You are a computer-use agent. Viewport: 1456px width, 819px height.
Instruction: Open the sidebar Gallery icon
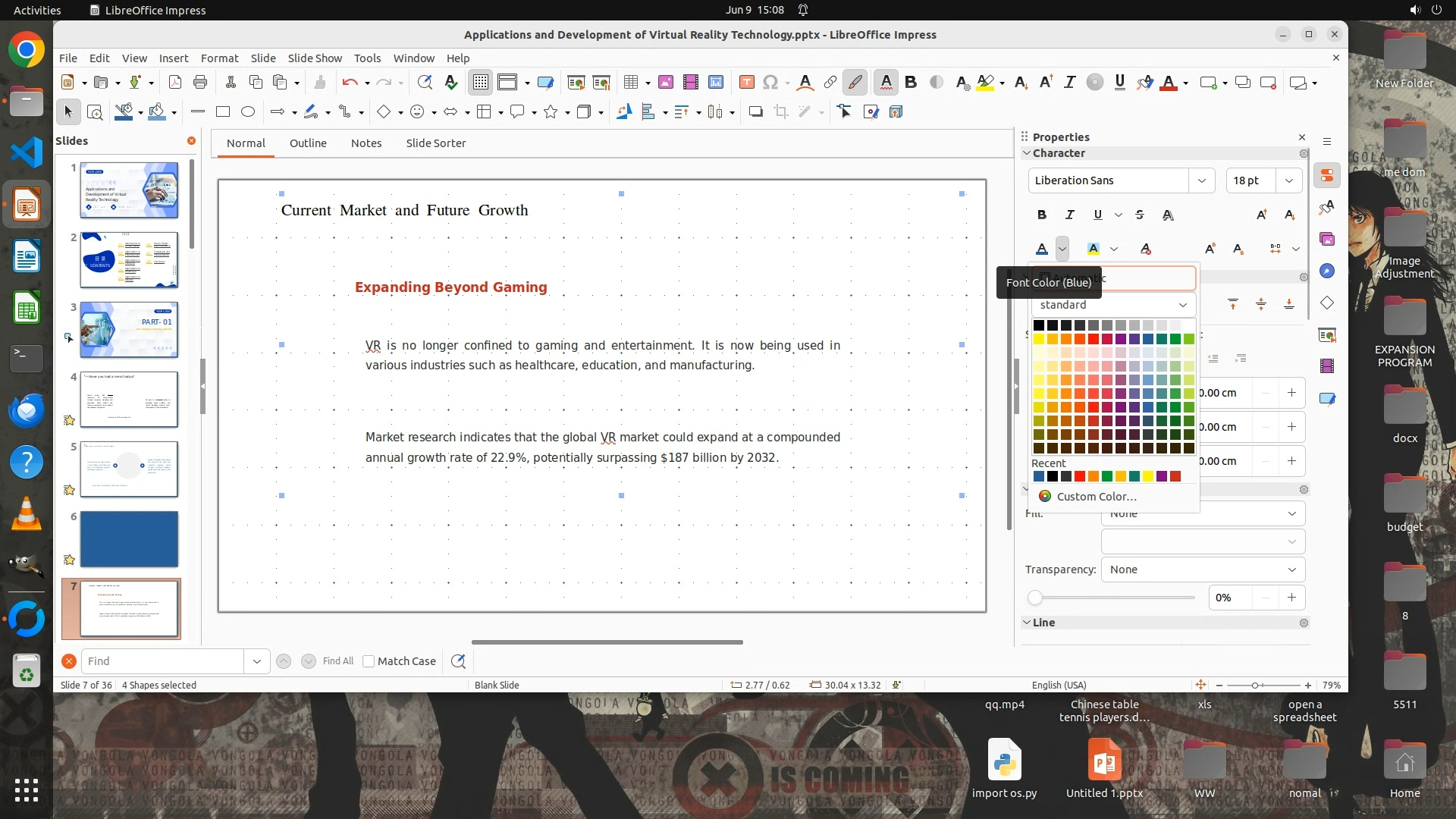point(1326,240)
